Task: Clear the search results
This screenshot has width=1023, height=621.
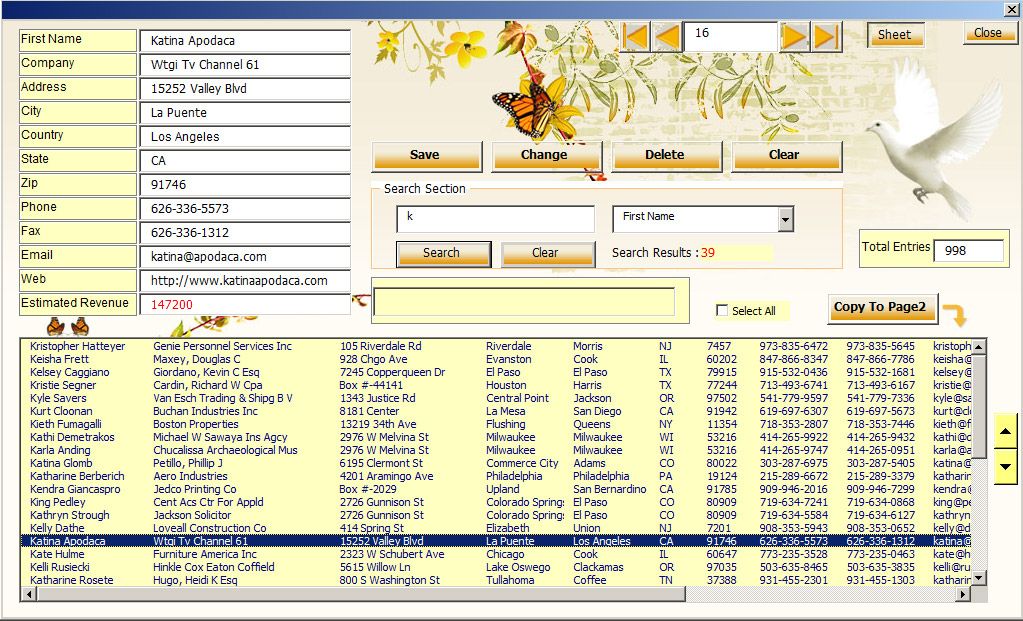Action: coord(547,254)
